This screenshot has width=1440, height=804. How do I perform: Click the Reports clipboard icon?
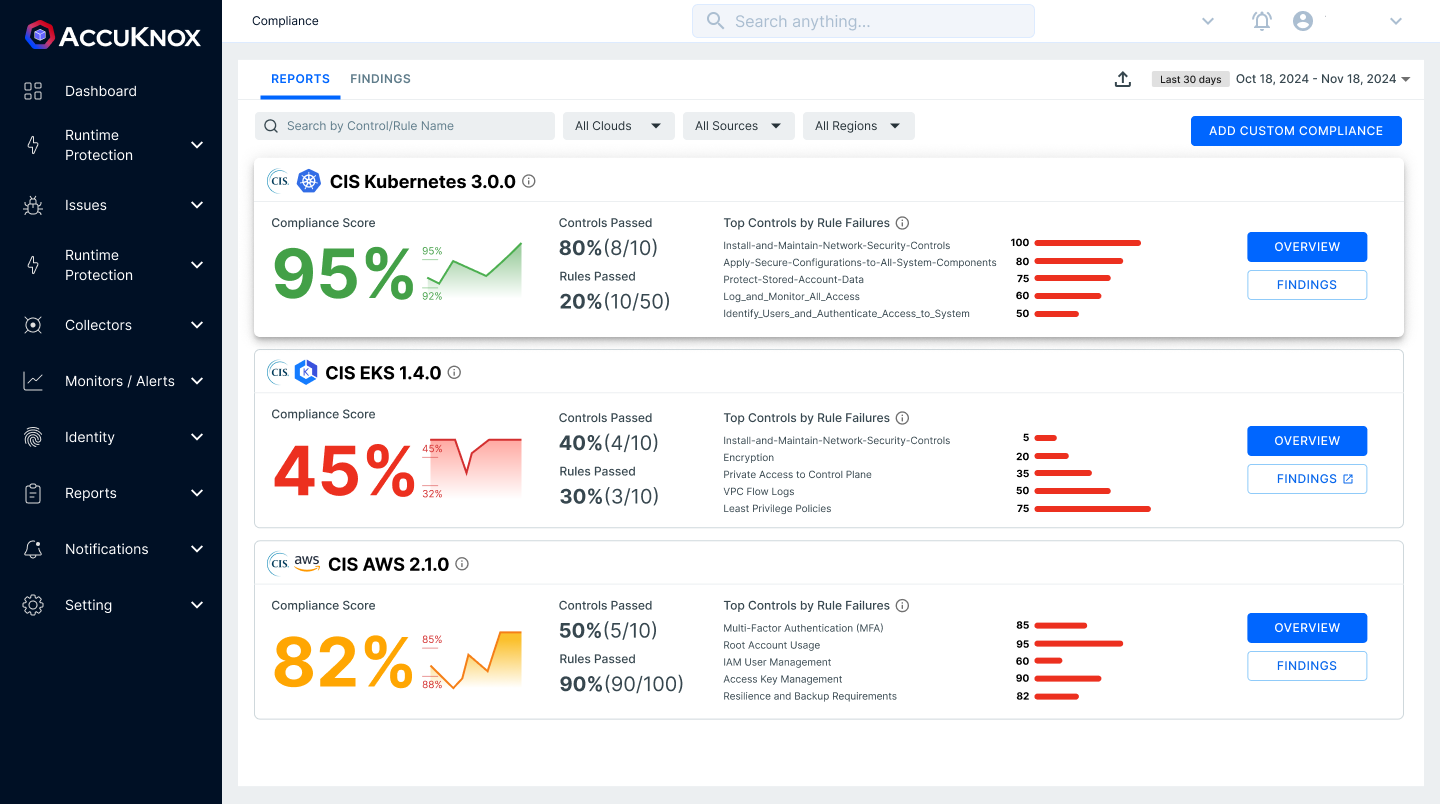coord(33,493)
